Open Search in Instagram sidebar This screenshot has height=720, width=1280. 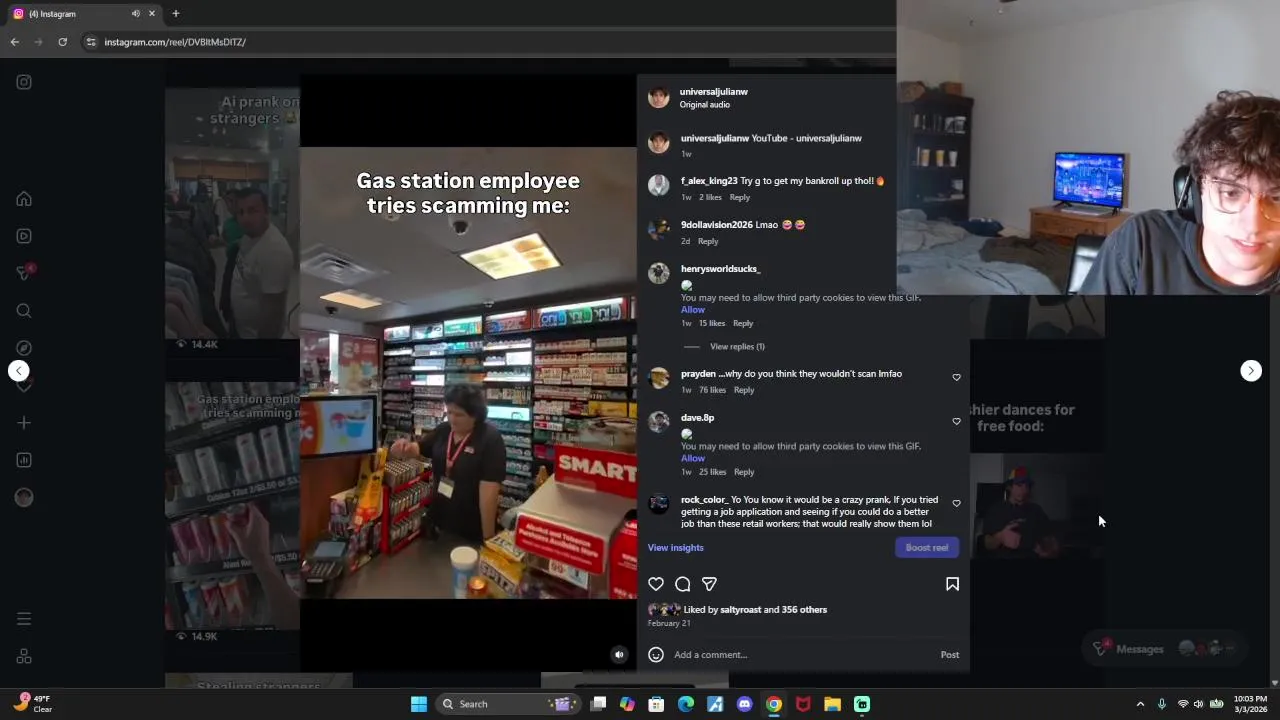[x=24, y=311]
